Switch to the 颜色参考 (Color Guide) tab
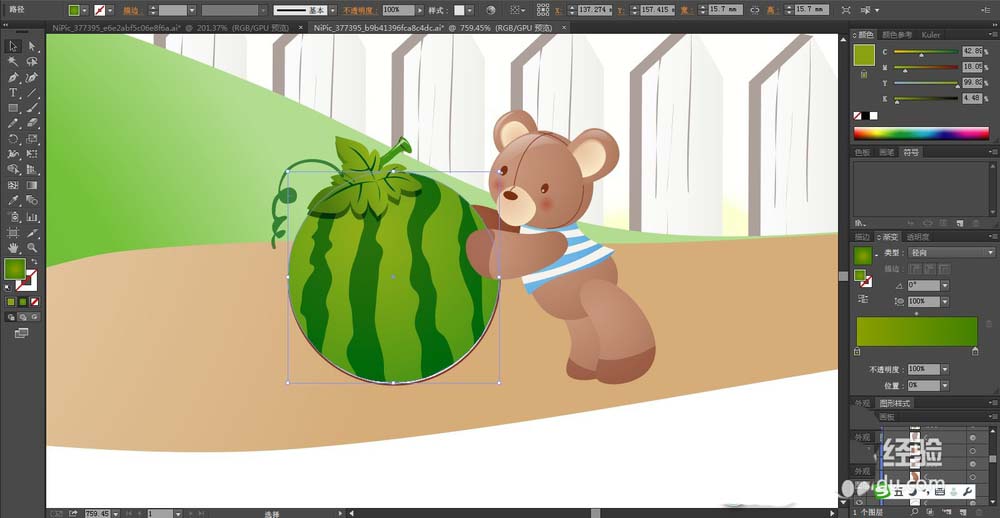This screenshot has height=518, width=1000. [x=898, y=34]
